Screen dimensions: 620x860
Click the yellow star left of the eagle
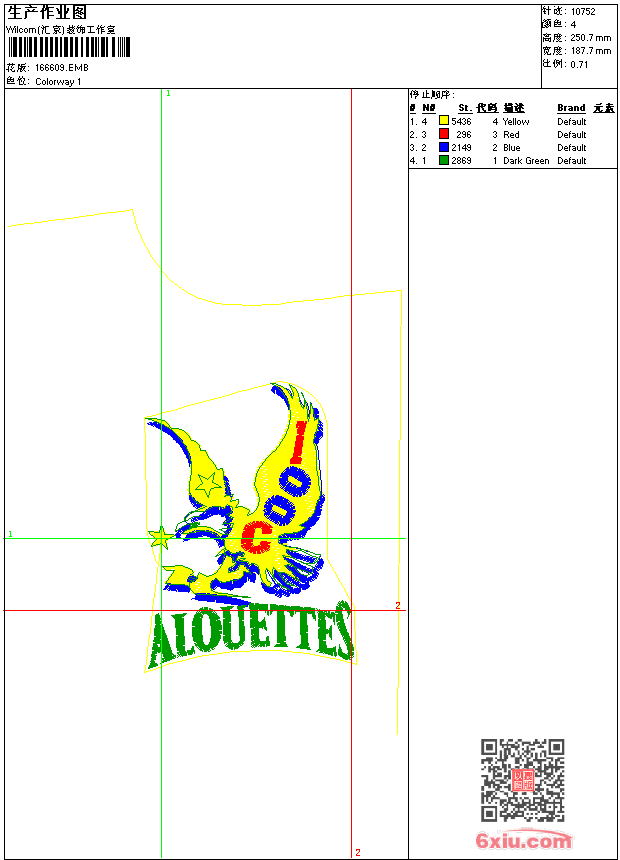pos(161,538)
